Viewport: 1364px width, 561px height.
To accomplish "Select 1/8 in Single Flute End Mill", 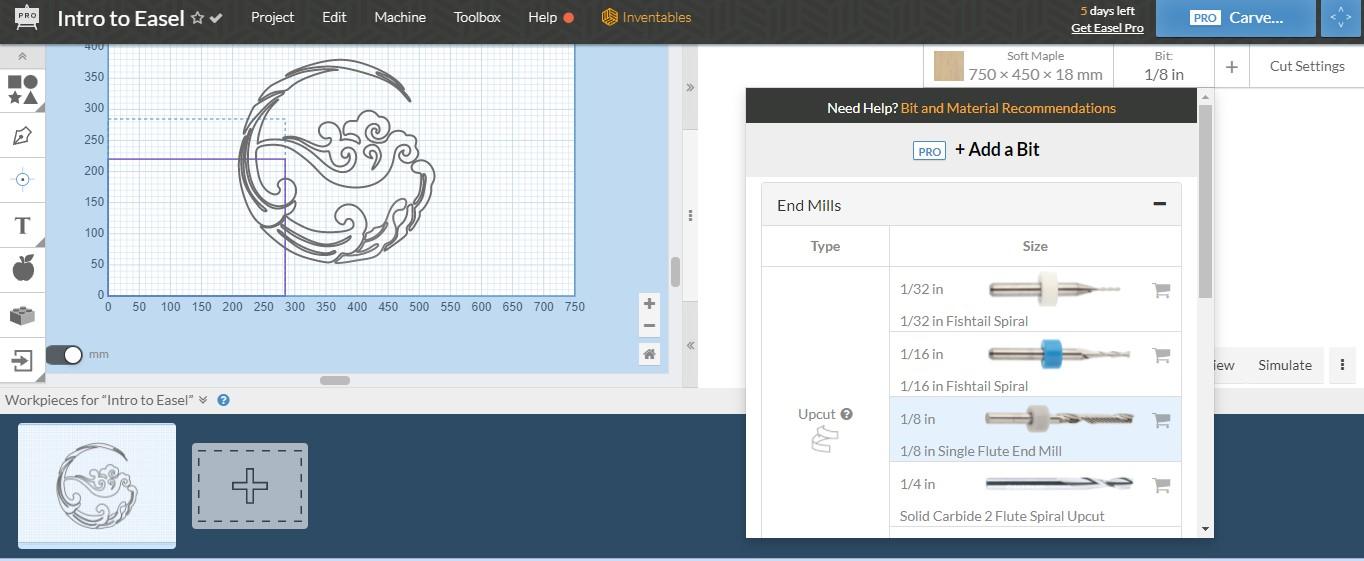I will (1035, 429).
